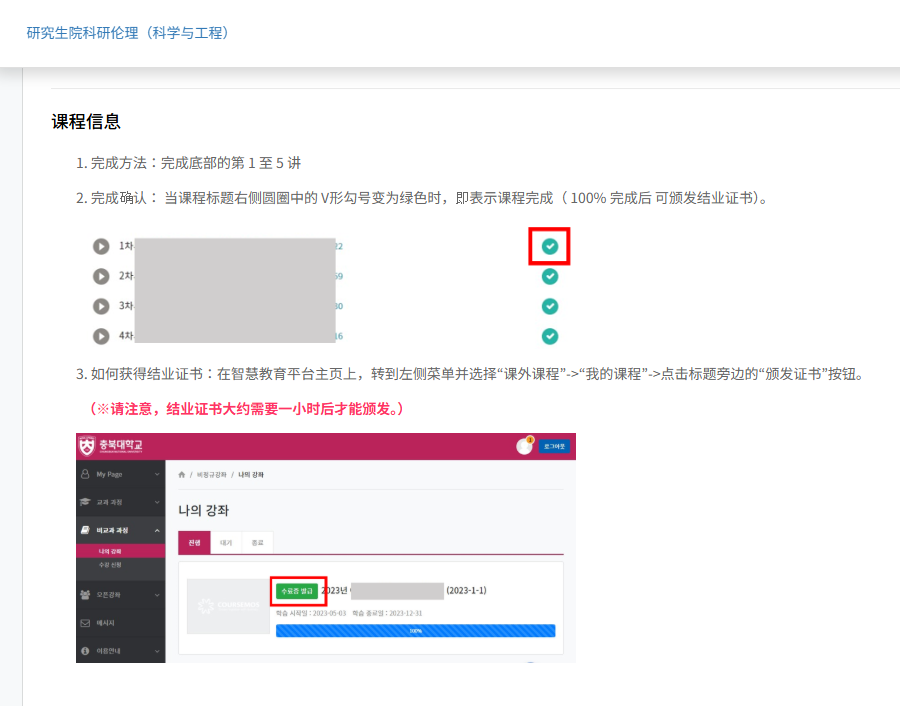Open the profile avatar with notification badge
Screen dimensions: 900x706
tap(525, 445)
